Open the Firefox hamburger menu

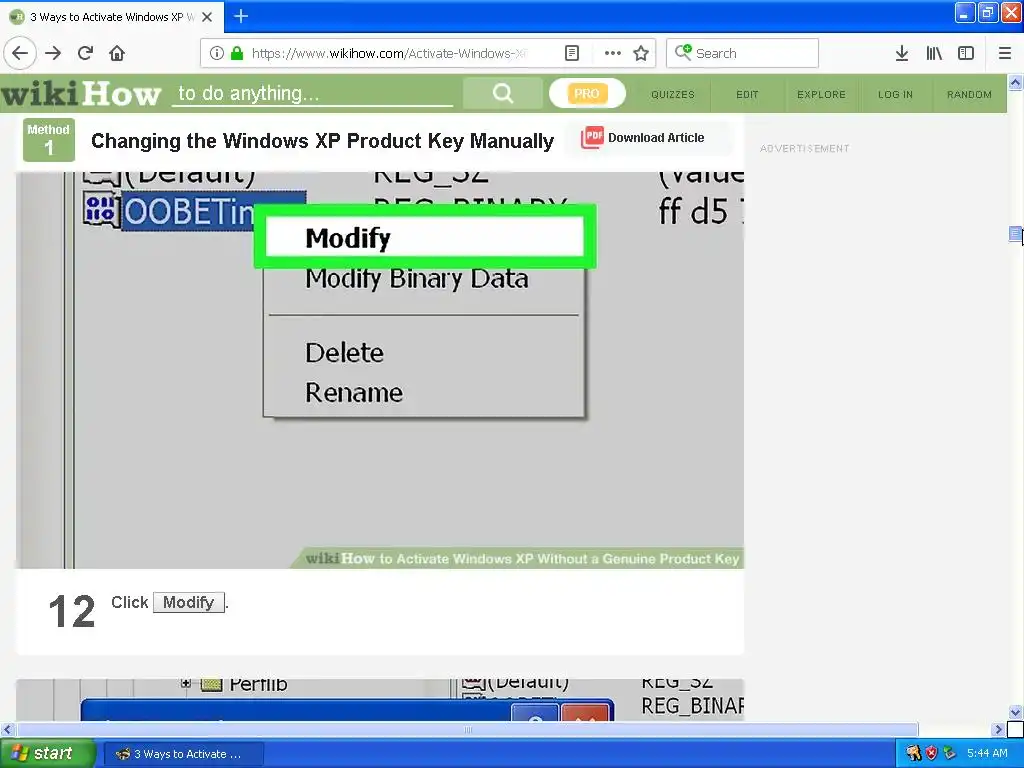pyautogui.click(x=1005, y=53)
